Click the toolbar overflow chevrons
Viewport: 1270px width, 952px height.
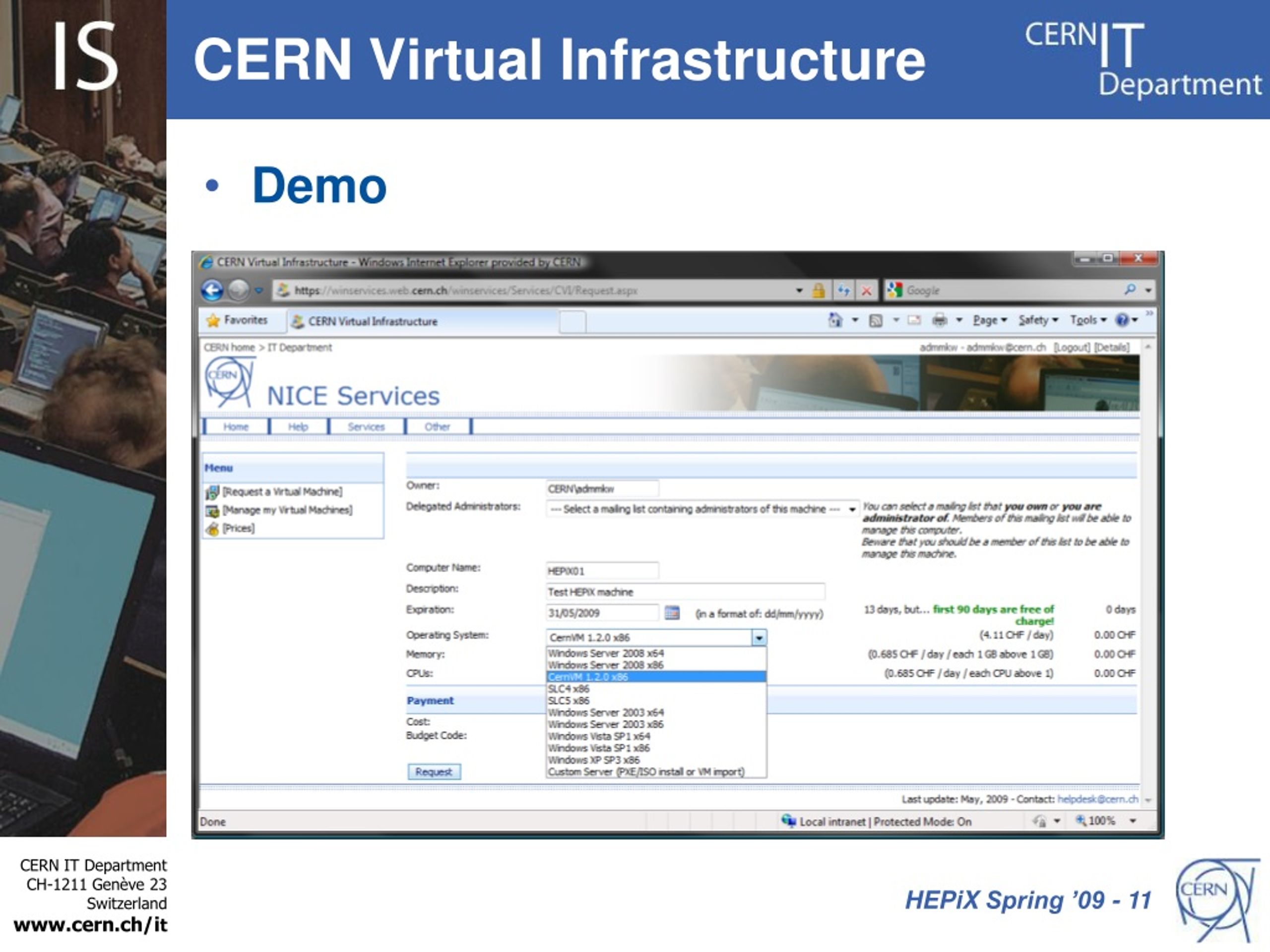(1149, 313)
